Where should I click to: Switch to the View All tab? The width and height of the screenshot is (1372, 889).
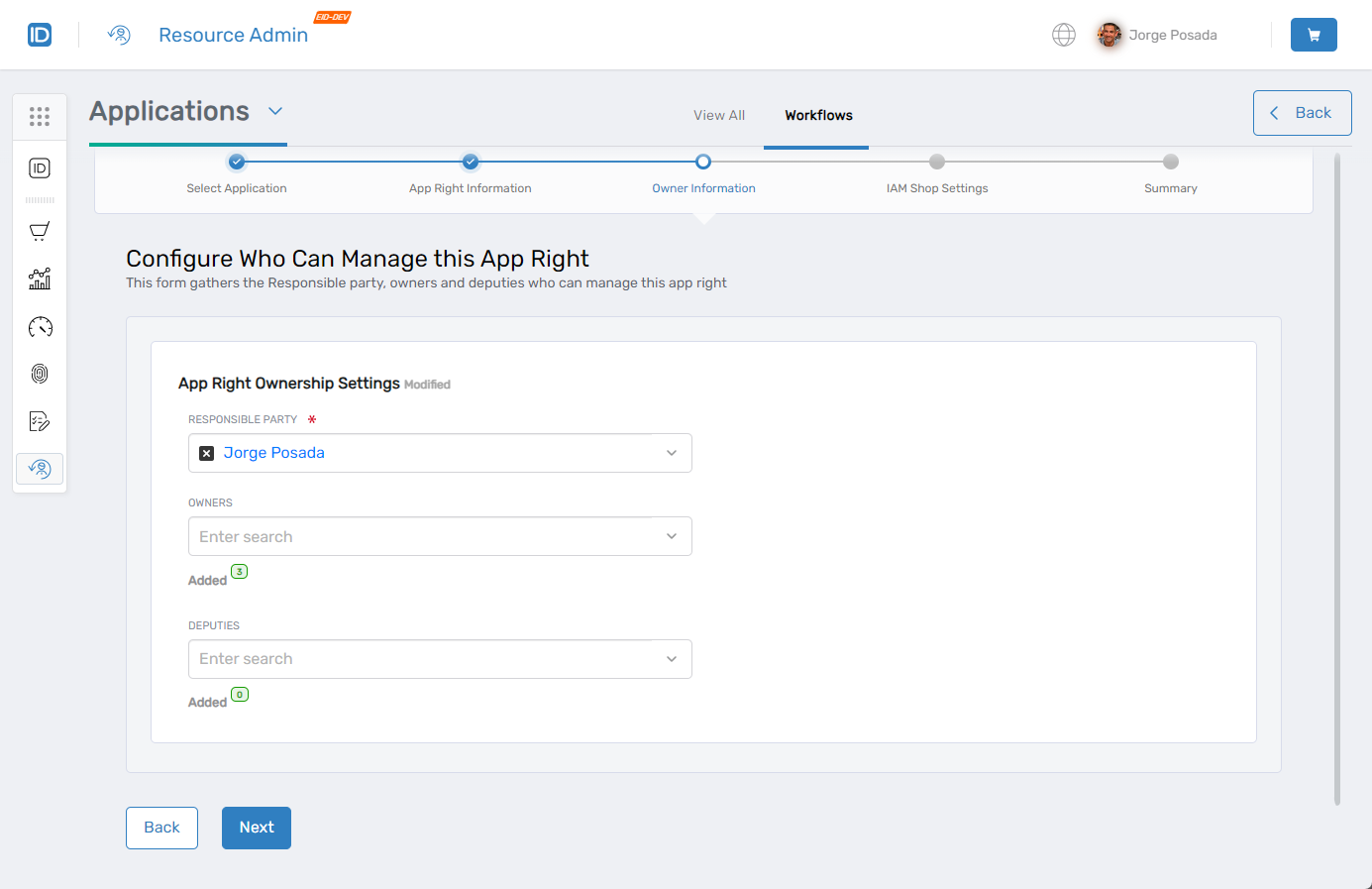[x=719, y=115]
